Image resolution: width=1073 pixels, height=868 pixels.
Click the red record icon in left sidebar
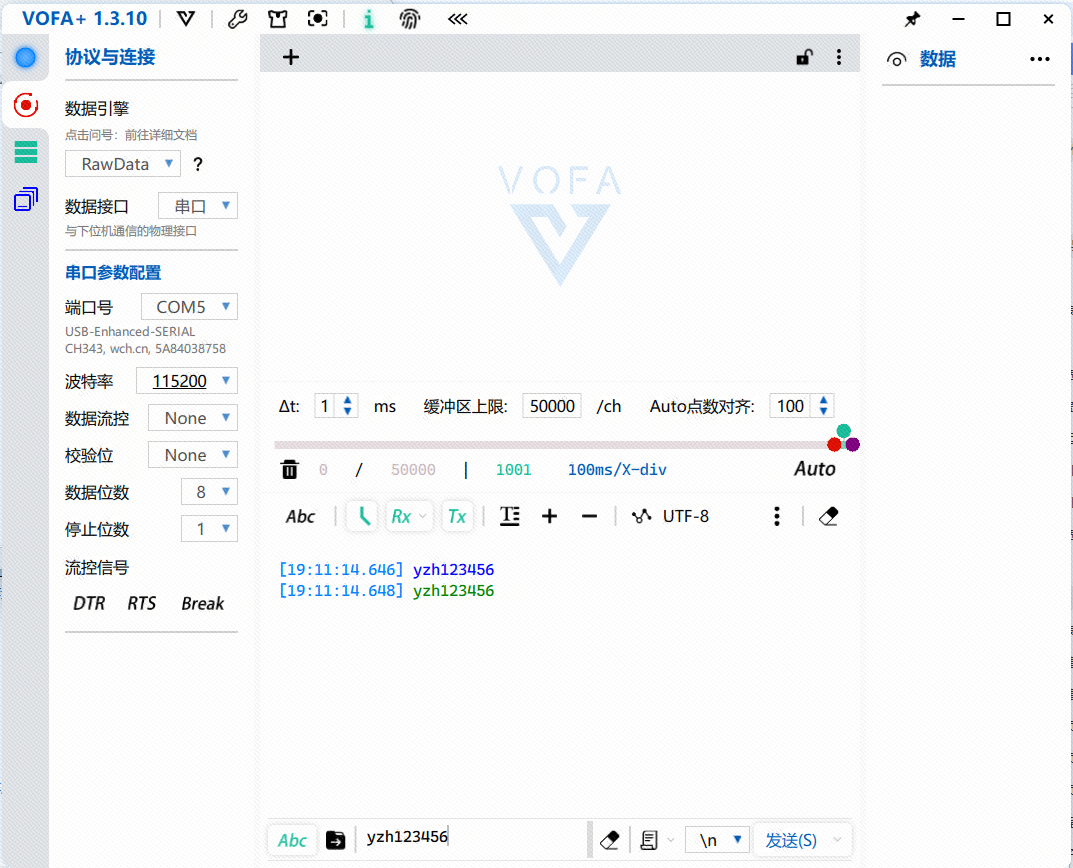26,104
